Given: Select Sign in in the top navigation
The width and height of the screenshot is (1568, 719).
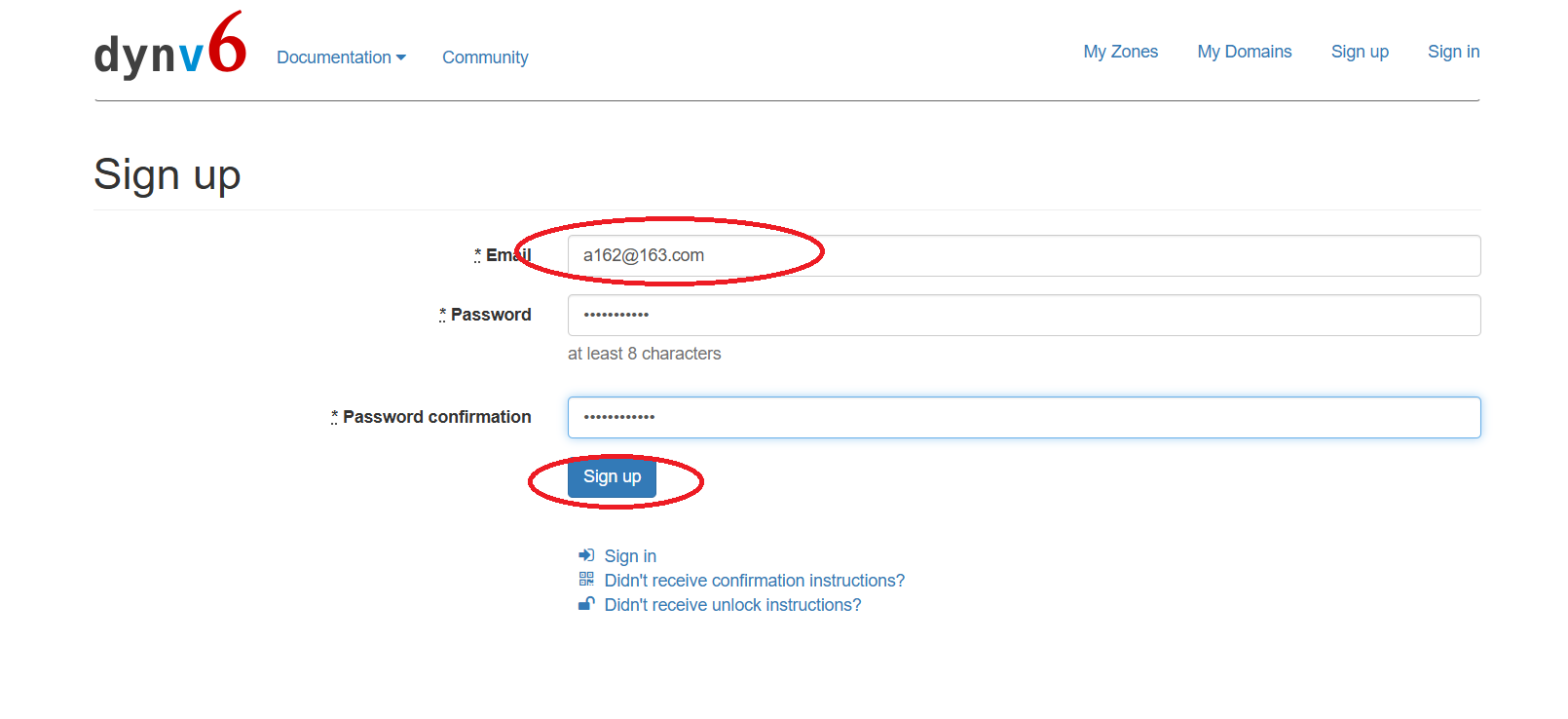Looking at the screenshot, I should [x=1453, y=52].
